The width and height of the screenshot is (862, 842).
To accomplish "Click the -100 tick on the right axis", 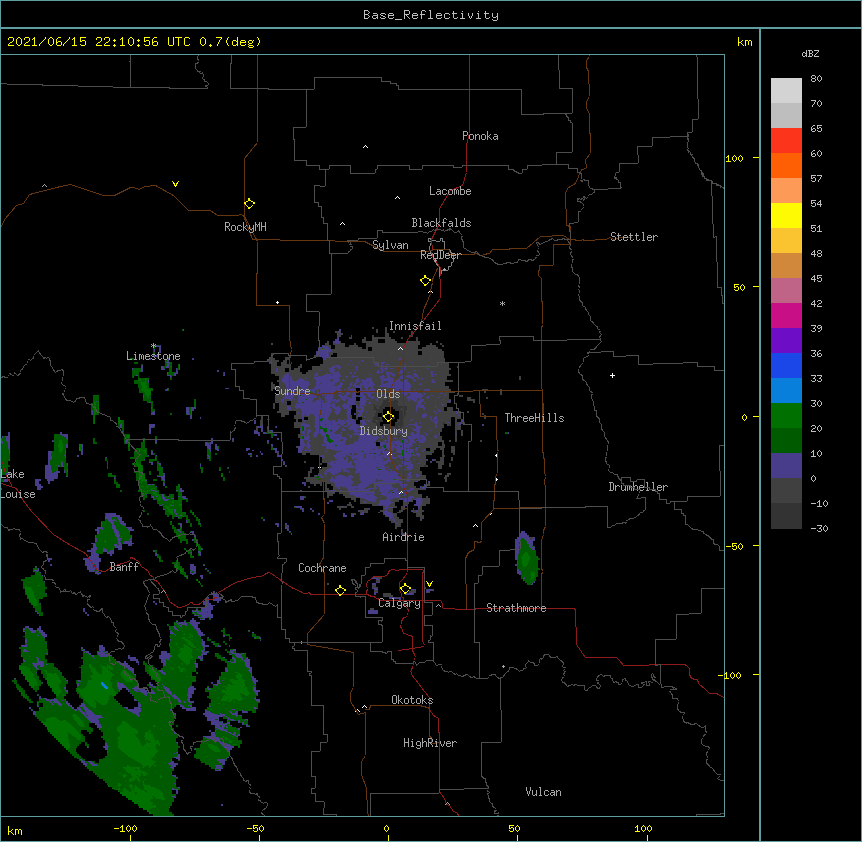I will click(731, 675).
